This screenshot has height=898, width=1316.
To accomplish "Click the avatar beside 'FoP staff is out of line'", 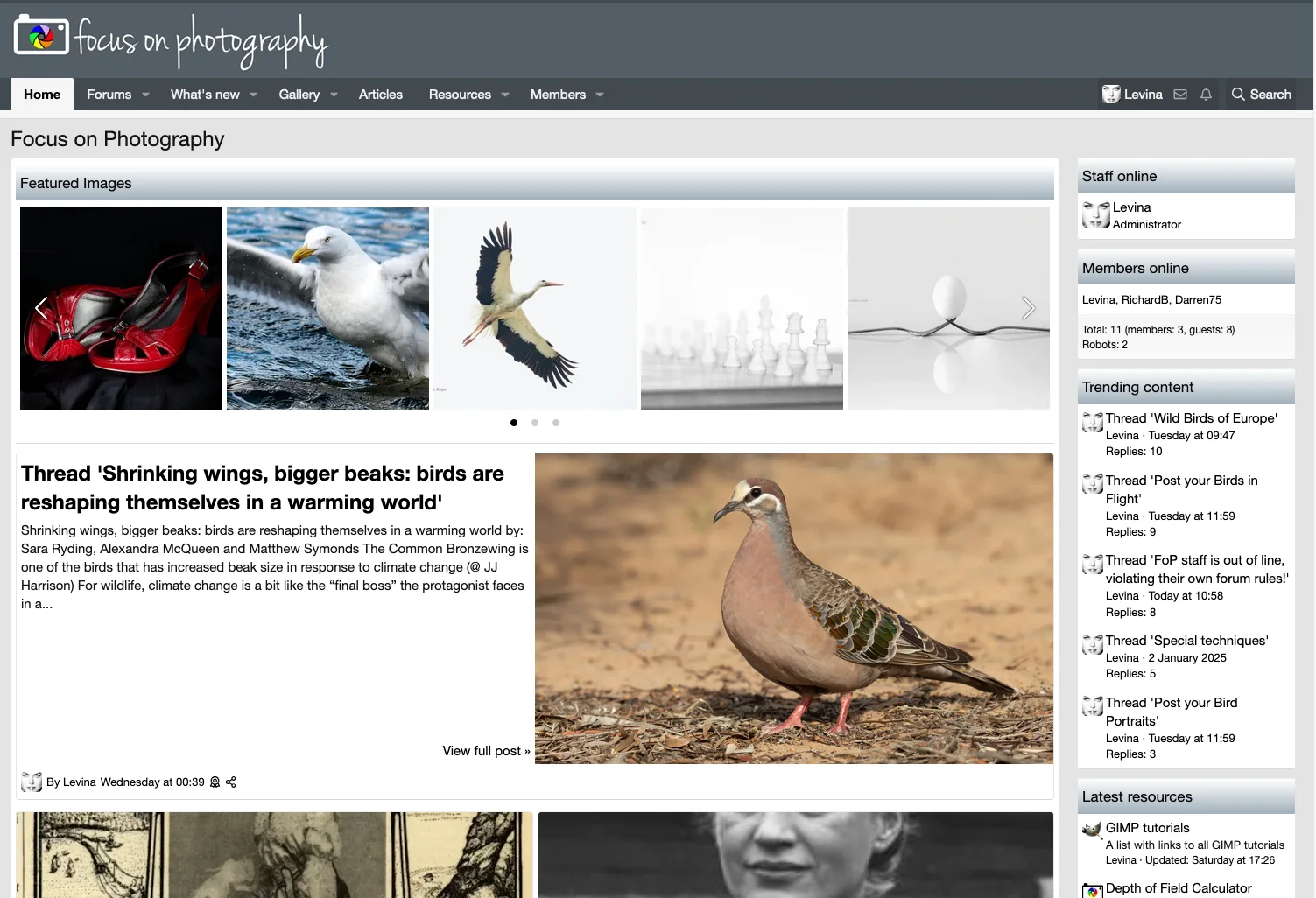I will [1093, 564].
